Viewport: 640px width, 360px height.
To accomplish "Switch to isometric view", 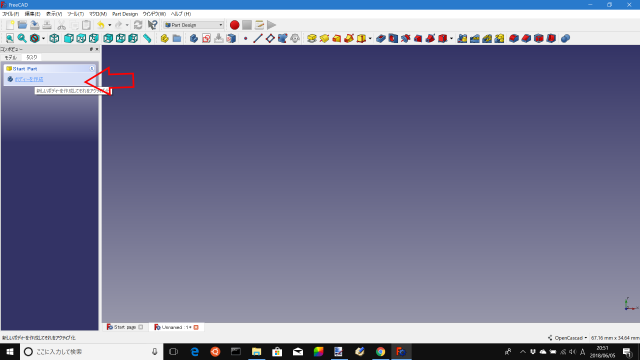I will point(54,38).
